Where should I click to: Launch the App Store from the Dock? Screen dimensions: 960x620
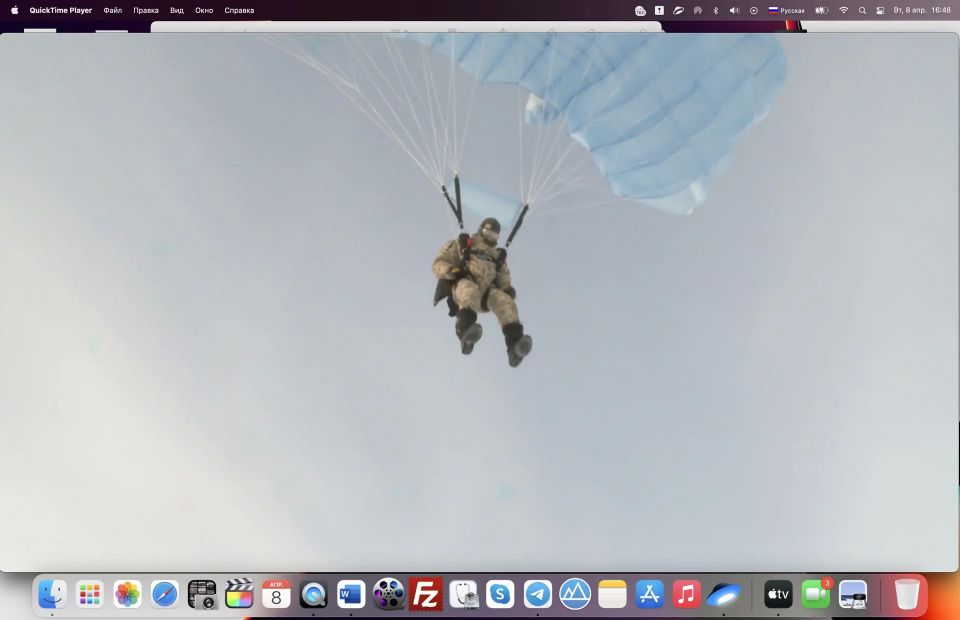click(650, 594)
